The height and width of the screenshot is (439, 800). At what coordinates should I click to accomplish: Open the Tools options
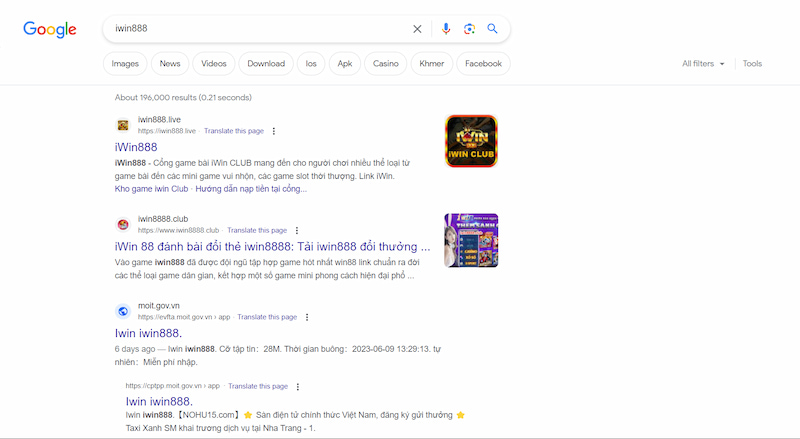(752, 64)
